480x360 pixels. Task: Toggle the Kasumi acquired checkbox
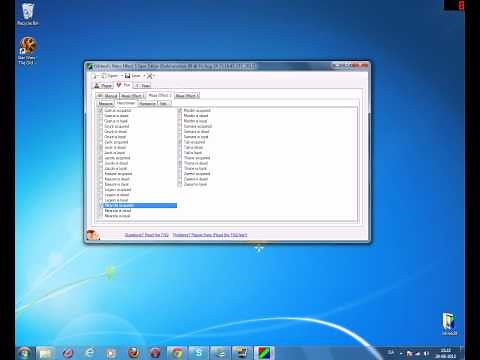click(100, 174)
